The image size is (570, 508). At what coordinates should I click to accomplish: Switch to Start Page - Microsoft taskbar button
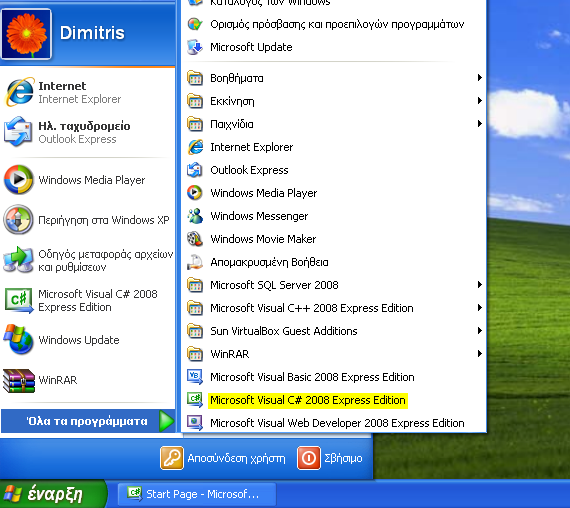tap(197, 494)
